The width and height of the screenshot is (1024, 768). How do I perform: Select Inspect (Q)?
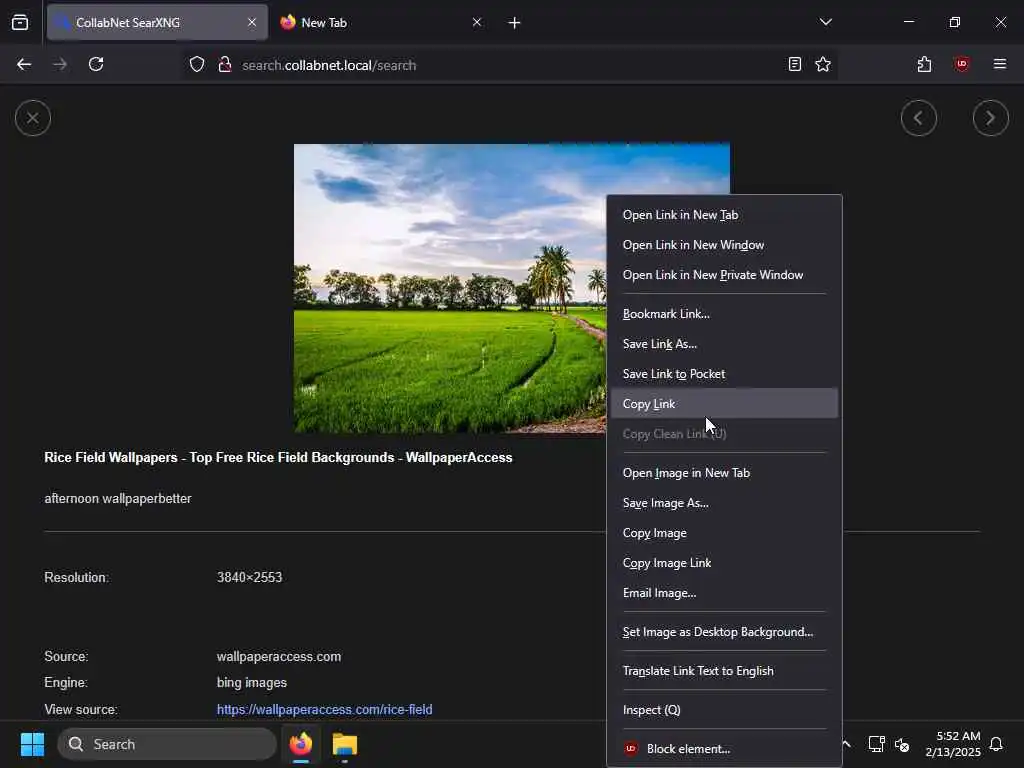coord(724,710)
